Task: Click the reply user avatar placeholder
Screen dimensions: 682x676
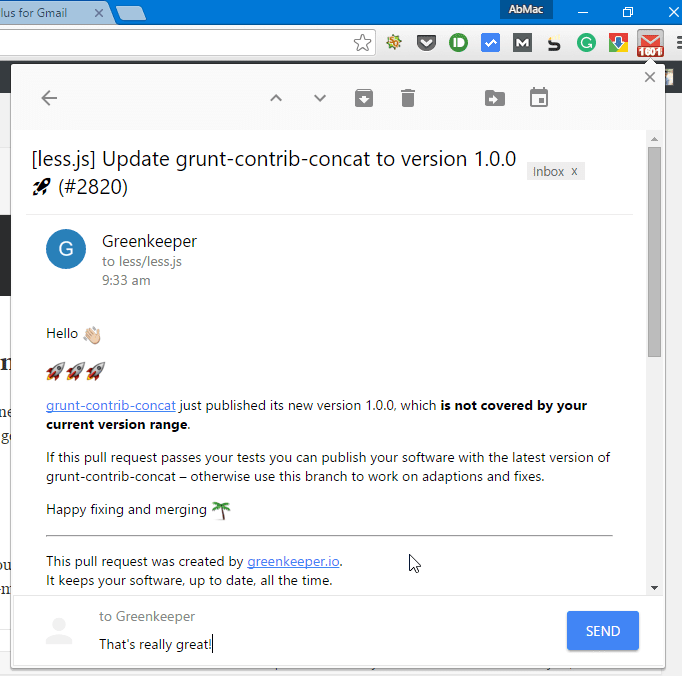Action: (59, 631)
